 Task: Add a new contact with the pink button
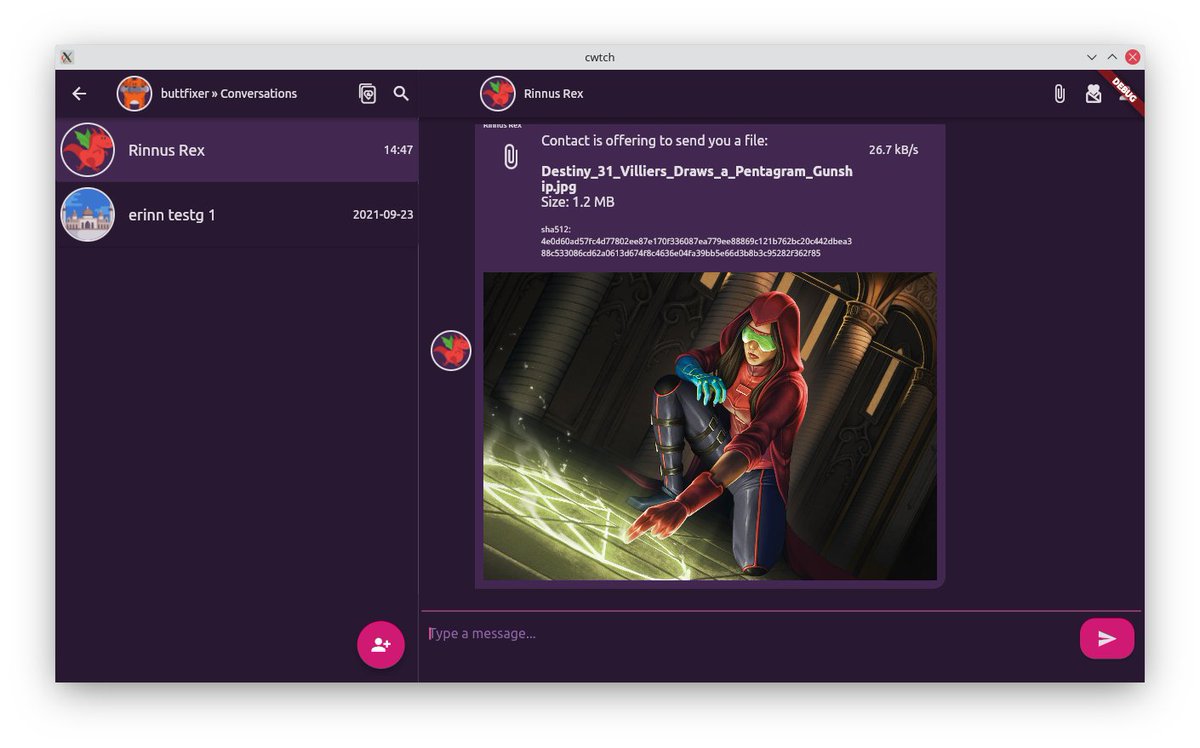pyautogui.click(x=381, y=645)
